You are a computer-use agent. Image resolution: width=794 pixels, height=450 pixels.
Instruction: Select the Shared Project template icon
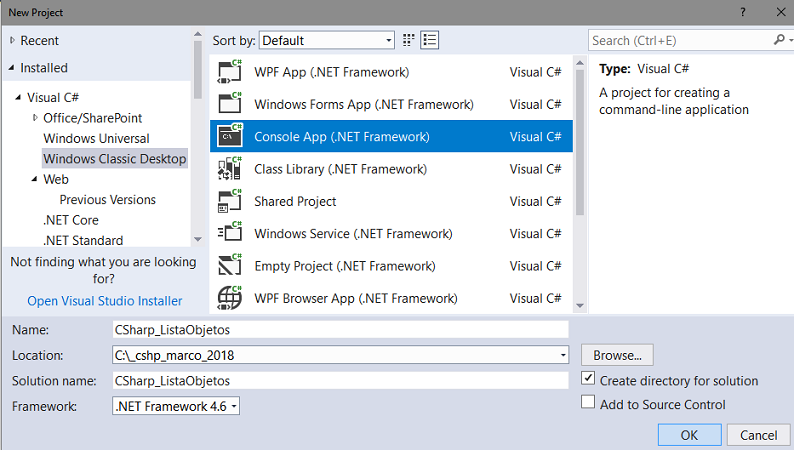coord(229,201)
